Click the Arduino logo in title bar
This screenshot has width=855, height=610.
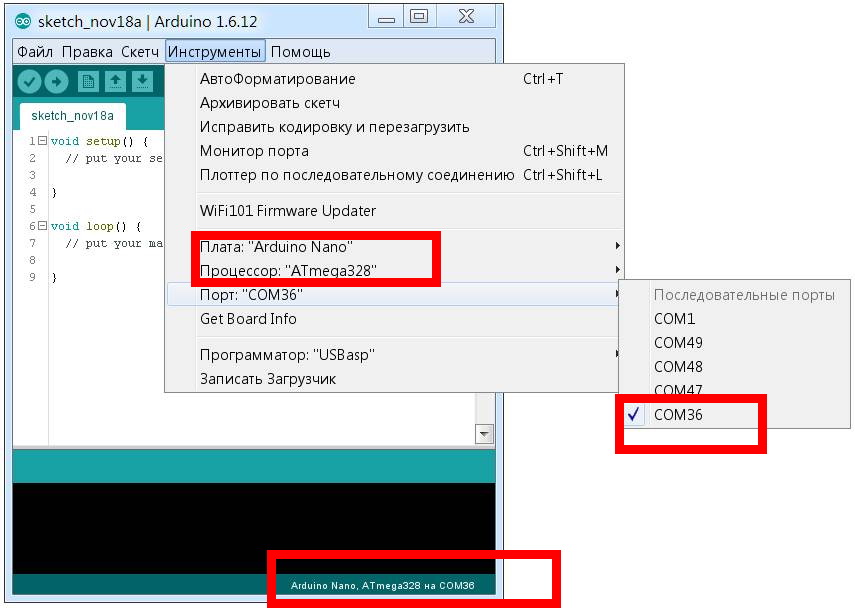24,20
